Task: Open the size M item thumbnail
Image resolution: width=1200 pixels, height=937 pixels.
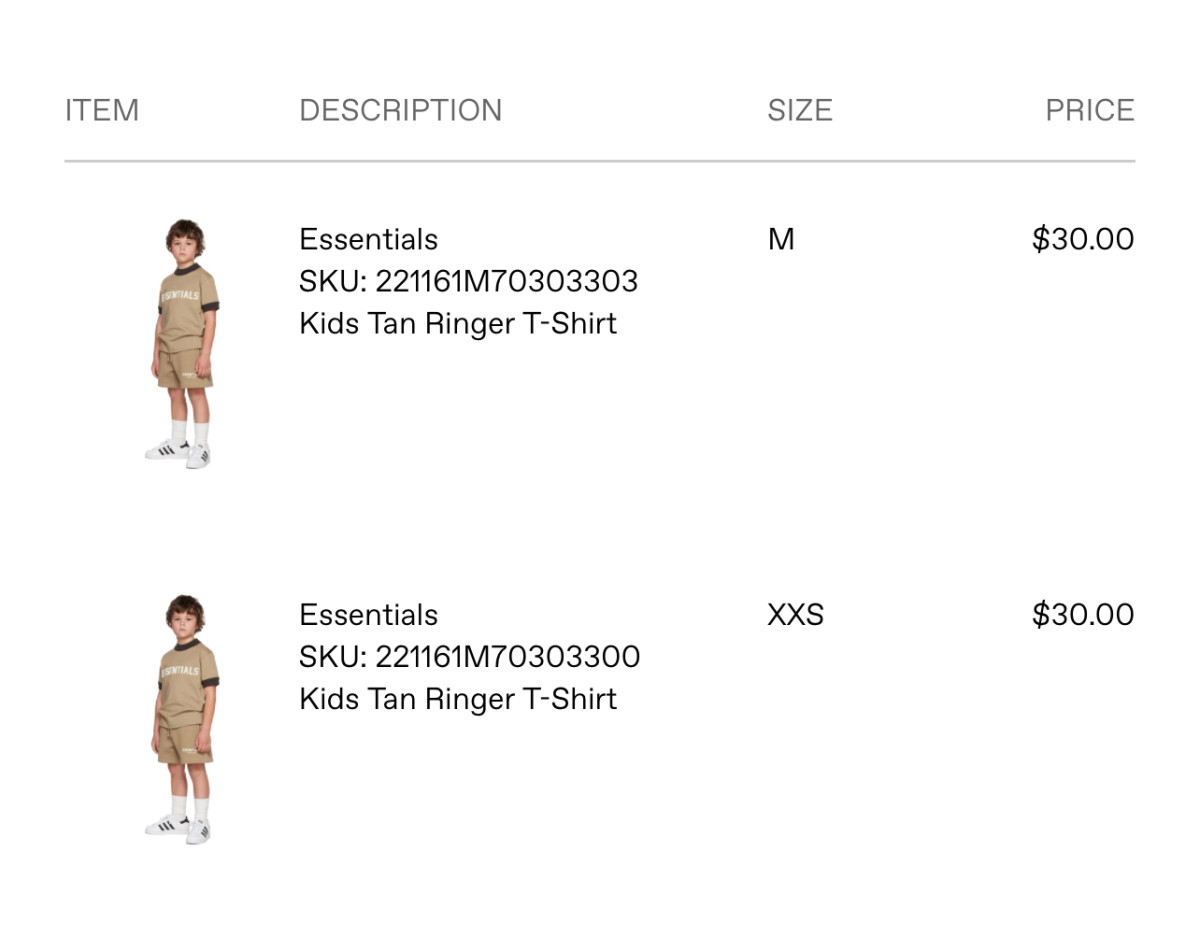Action: [x=183, y=343]
